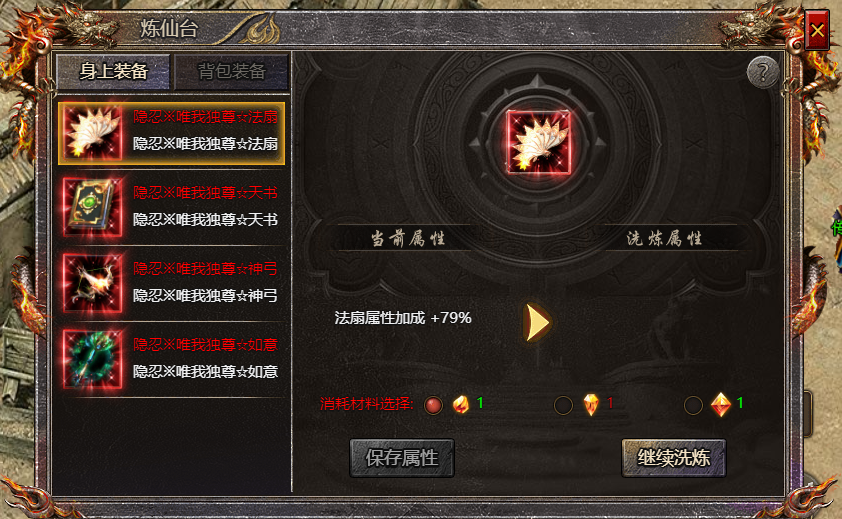Image resolution: width=842 pixels, height=519 pixels.
Task: Click the golden arrow between attributes
Action: 538,322
